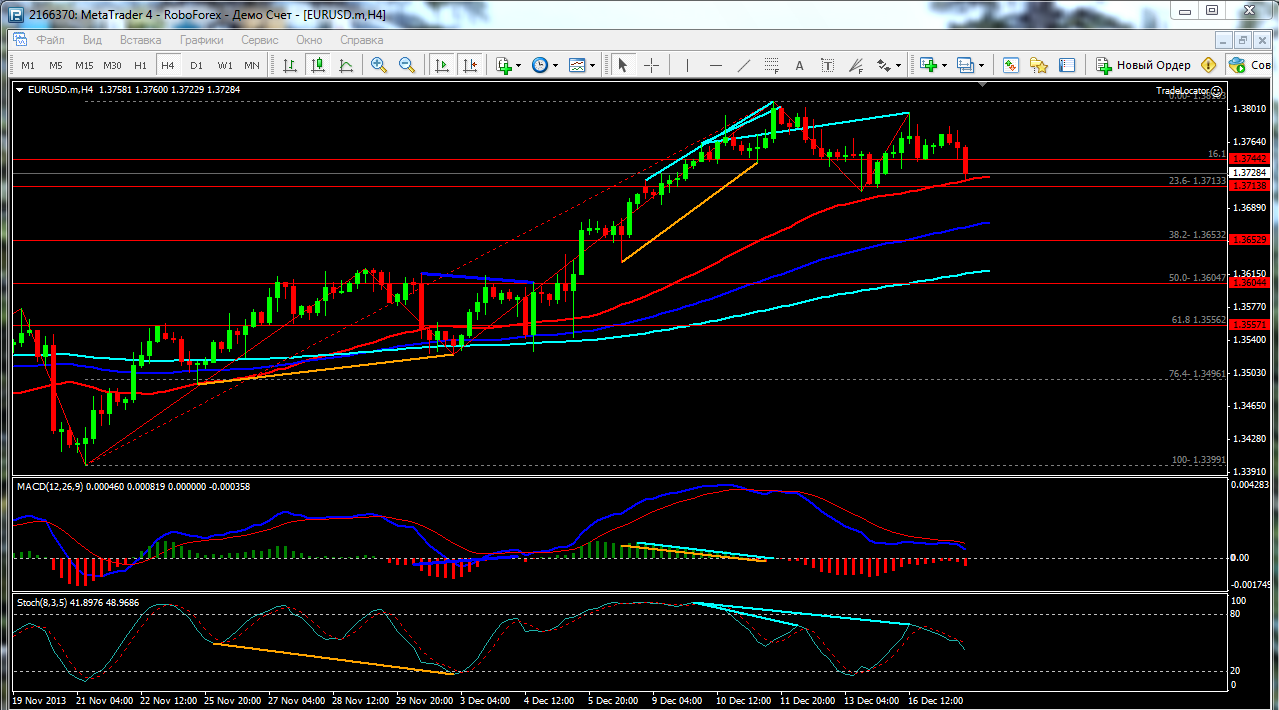Switch to M30 timeframe
Image resolution: width=1279 pixels, height=710 pixels.
[112, 65]
